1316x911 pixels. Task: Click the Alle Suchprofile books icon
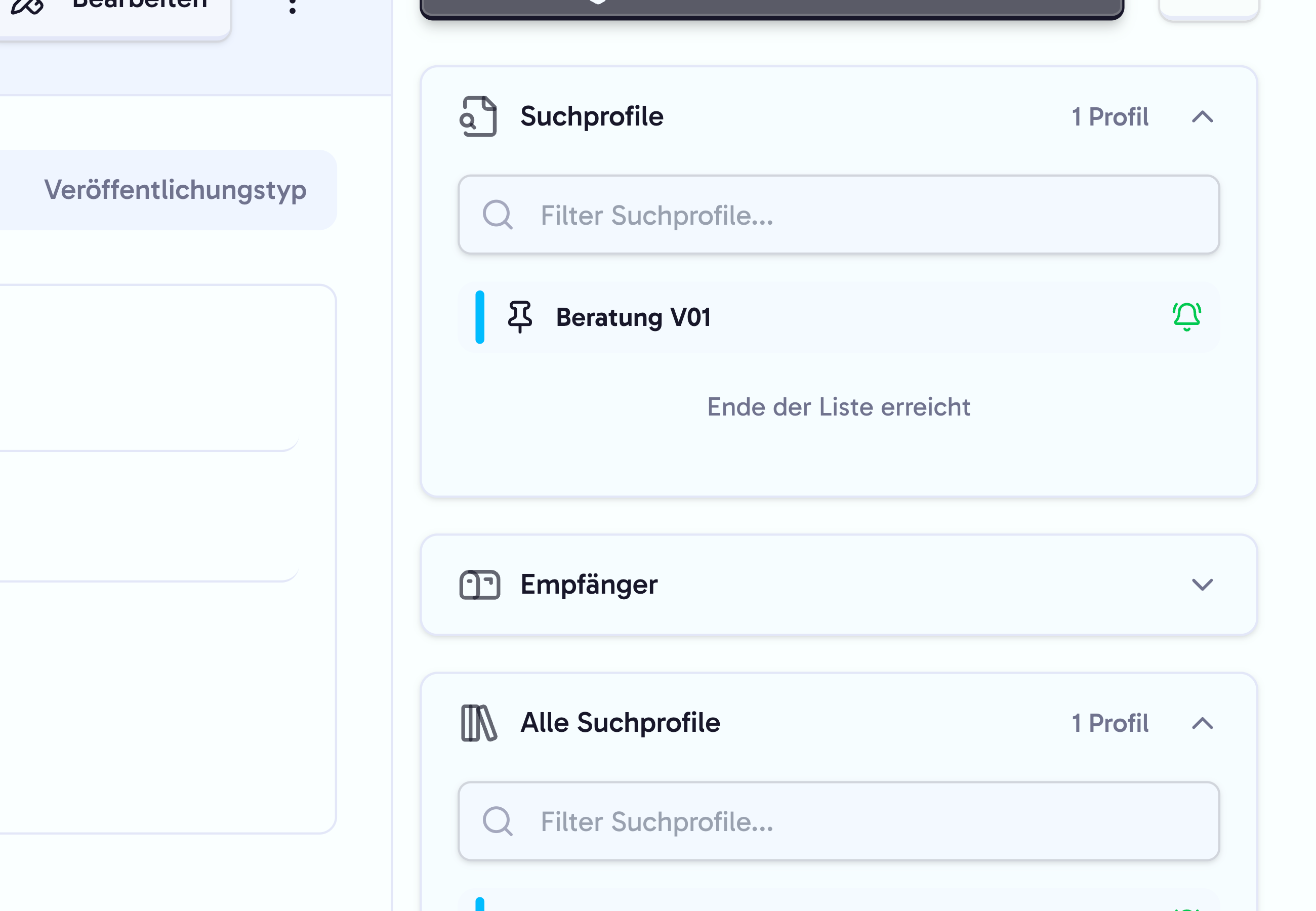click(x=478, y=723)
